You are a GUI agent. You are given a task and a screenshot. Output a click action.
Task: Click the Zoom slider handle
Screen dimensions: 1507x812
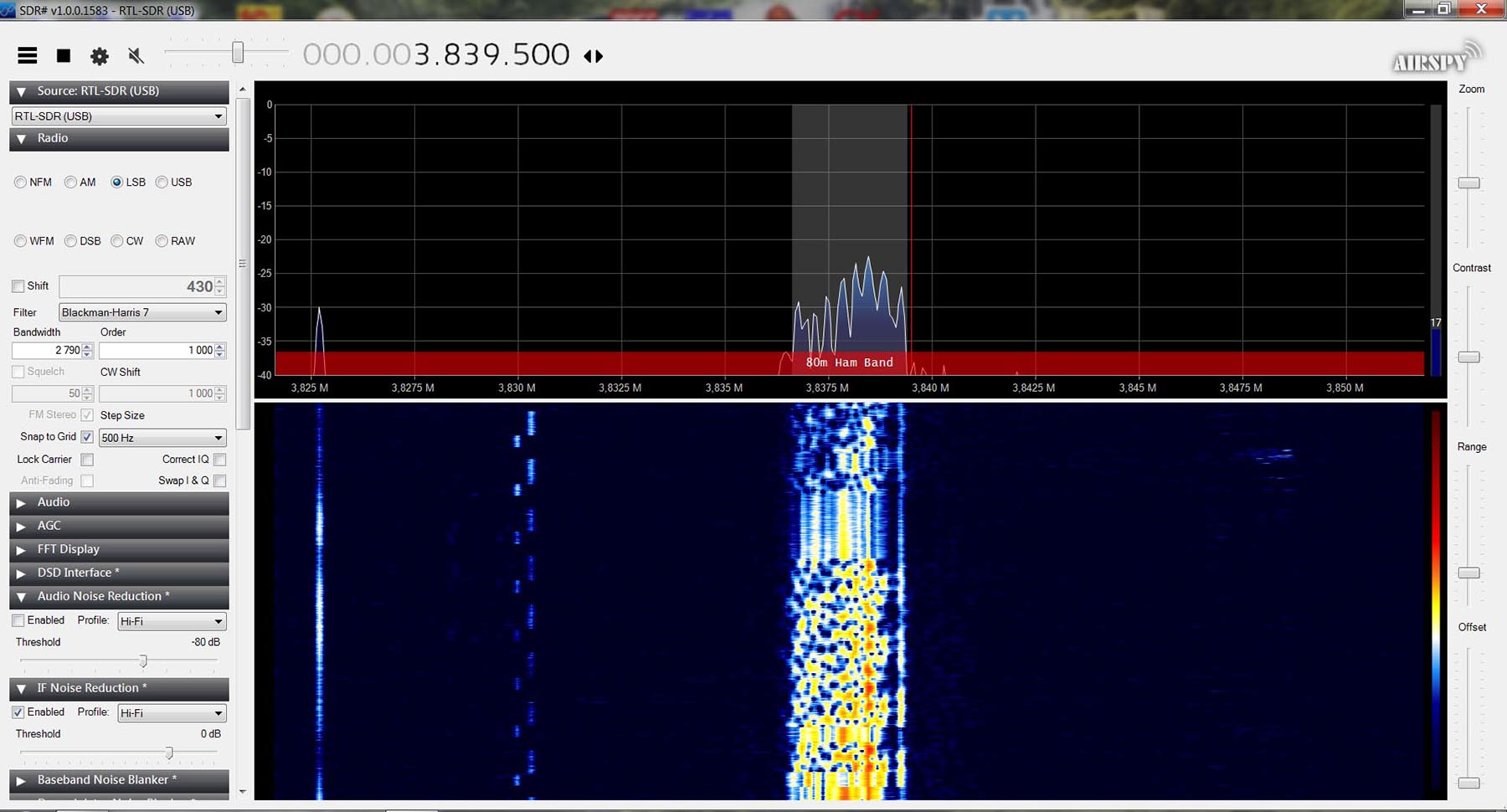coord(1468,183)
